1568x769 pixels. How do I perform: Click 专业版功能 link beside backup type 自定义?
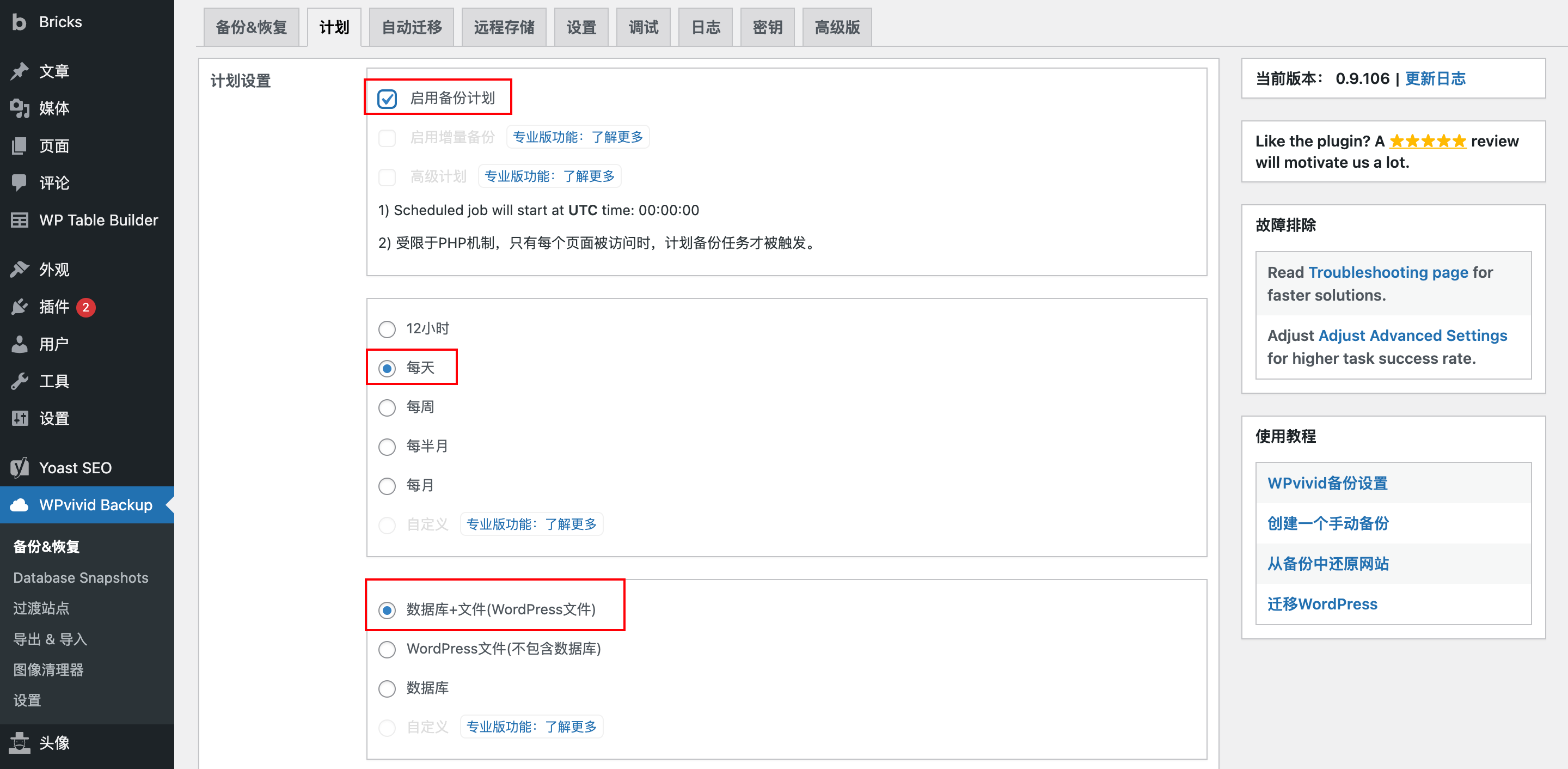pos(531,727)
